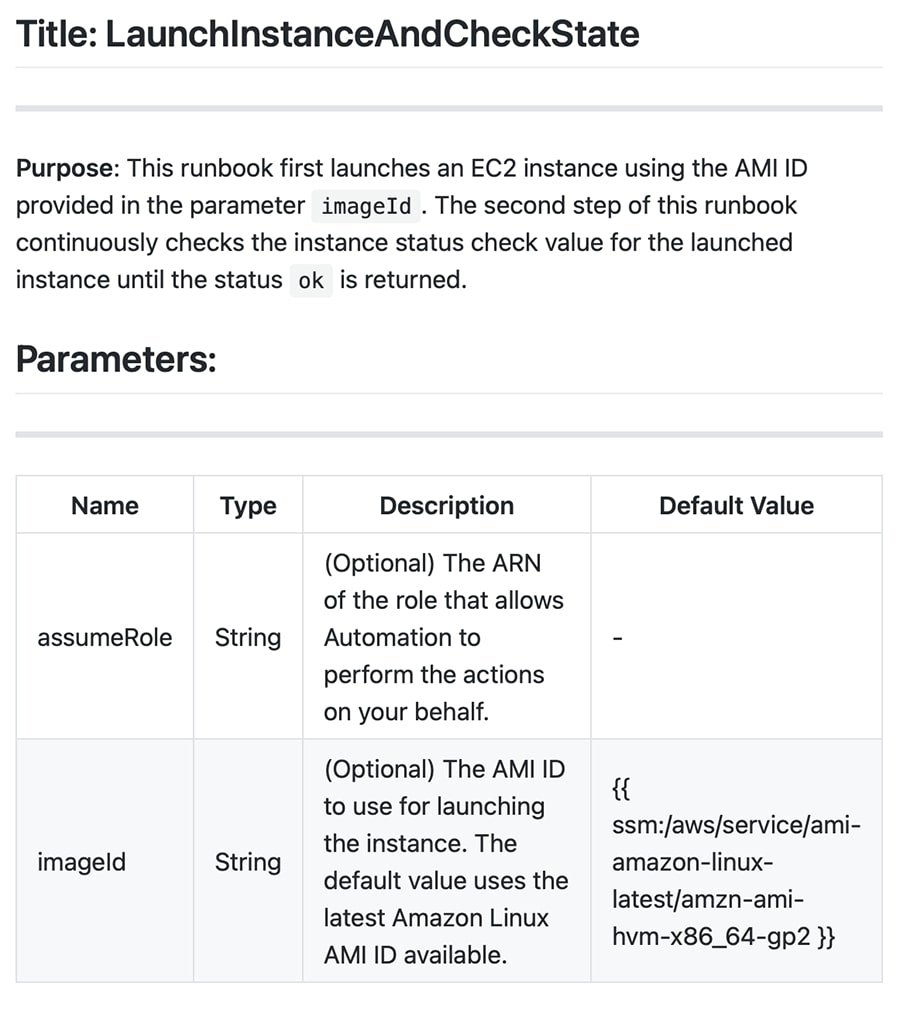This screenshot has height=1010, width=900.
Task: Click the assumeRole description text
Action: (443, 637)
